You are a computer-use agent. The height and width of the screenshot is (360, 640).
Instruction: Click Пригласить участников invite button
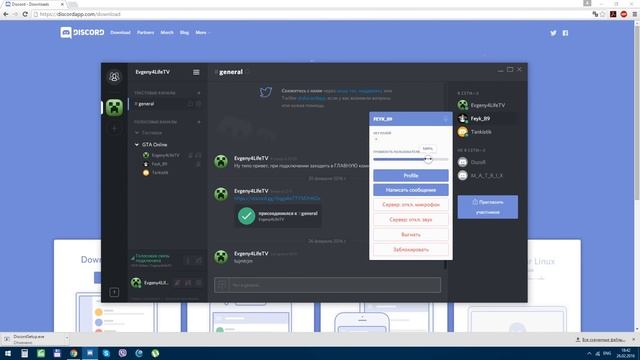tap(488, 207)
